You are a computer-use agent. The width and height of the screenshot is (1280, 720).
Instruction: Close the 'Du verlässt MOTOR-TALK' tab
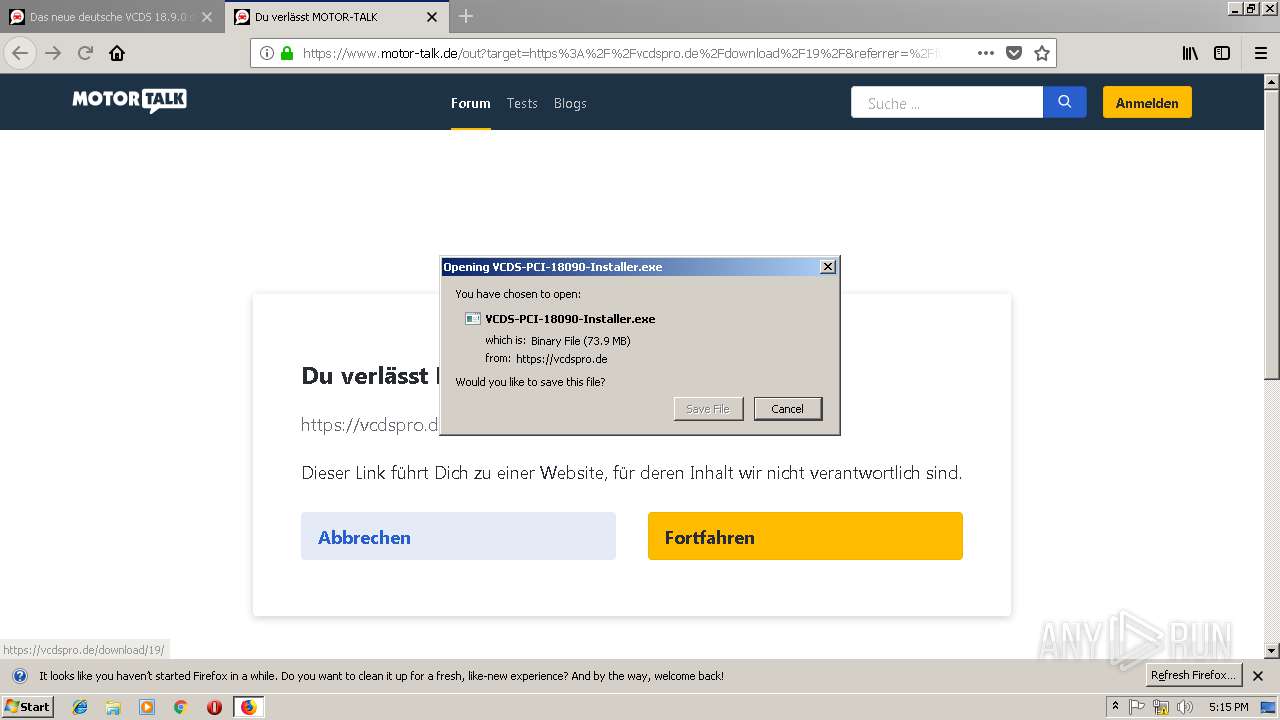[432, 17]
